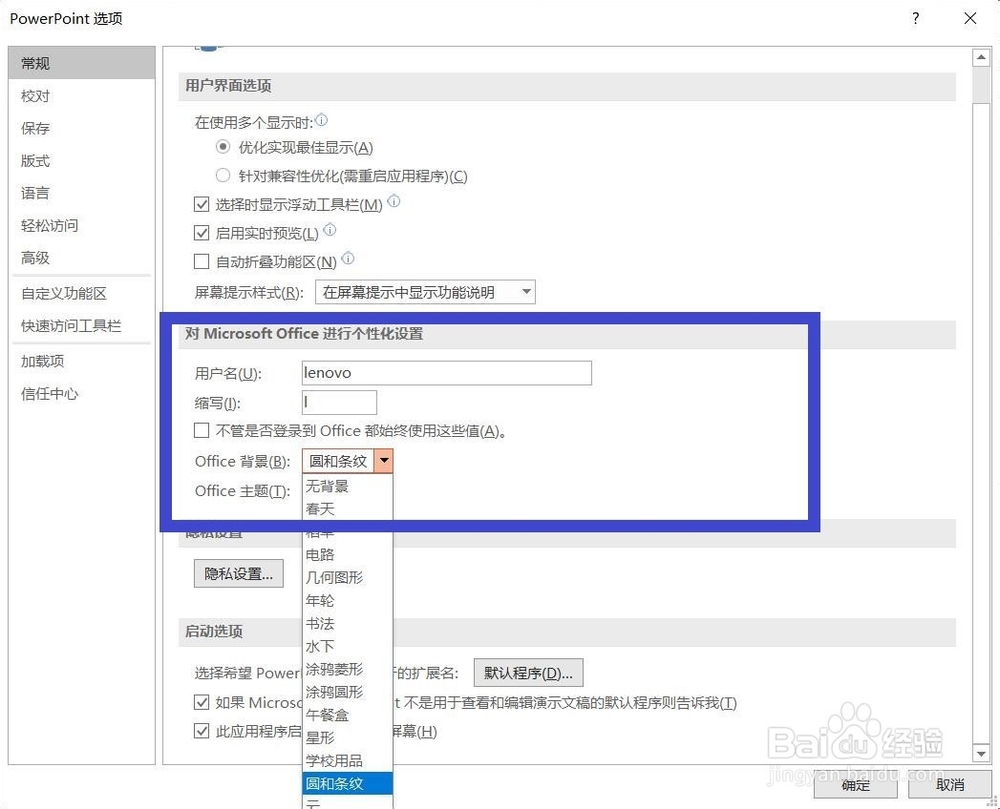
Task: Choose 无背景 from background list
Action: (347, 486)
